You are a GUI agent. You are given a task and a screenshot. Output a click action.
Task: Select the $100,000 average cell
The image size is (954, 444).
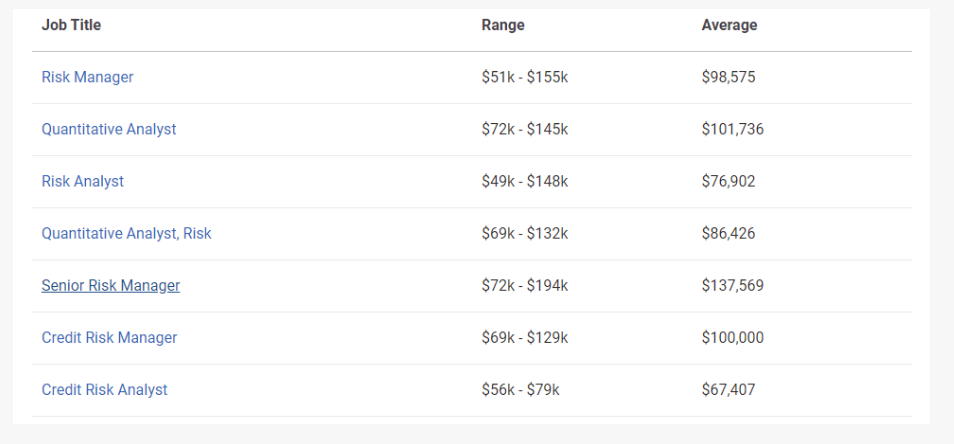click(732, 337)
